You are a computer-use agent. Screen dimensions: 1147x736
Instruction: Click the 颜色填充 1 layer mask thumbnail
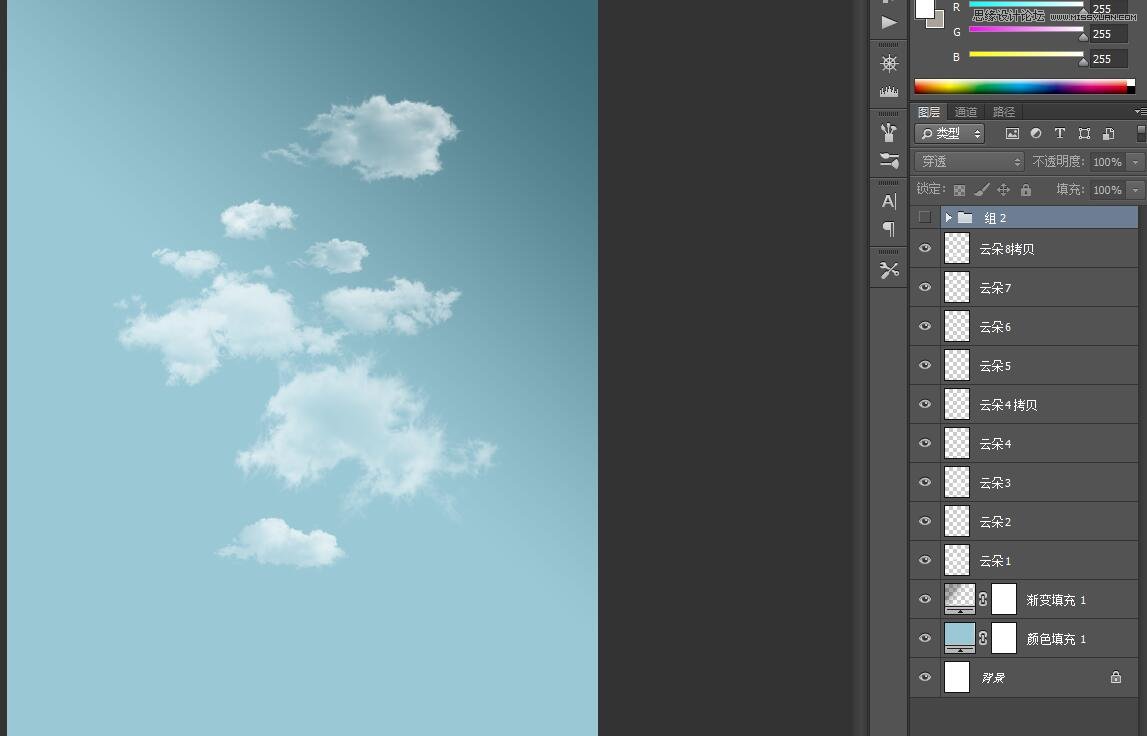pos(1004,637)
